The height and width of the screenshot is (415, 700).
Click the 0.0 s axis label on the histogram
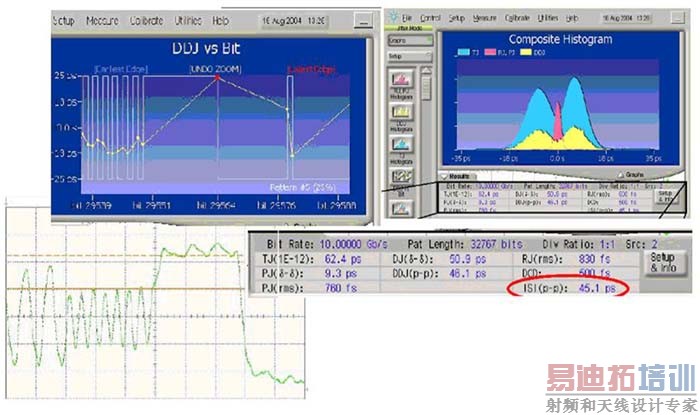coord(557,158)
